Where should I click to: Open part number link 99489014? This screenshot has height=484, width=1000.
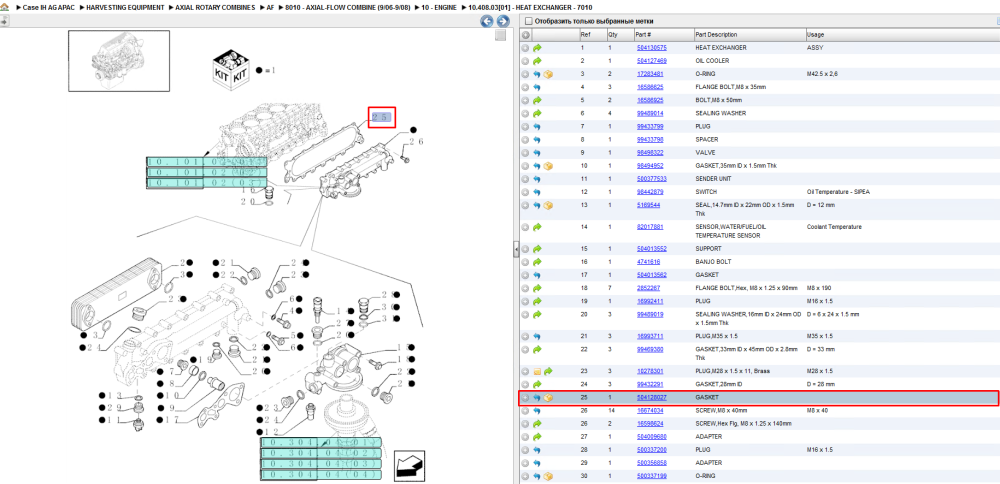[651, 114]
